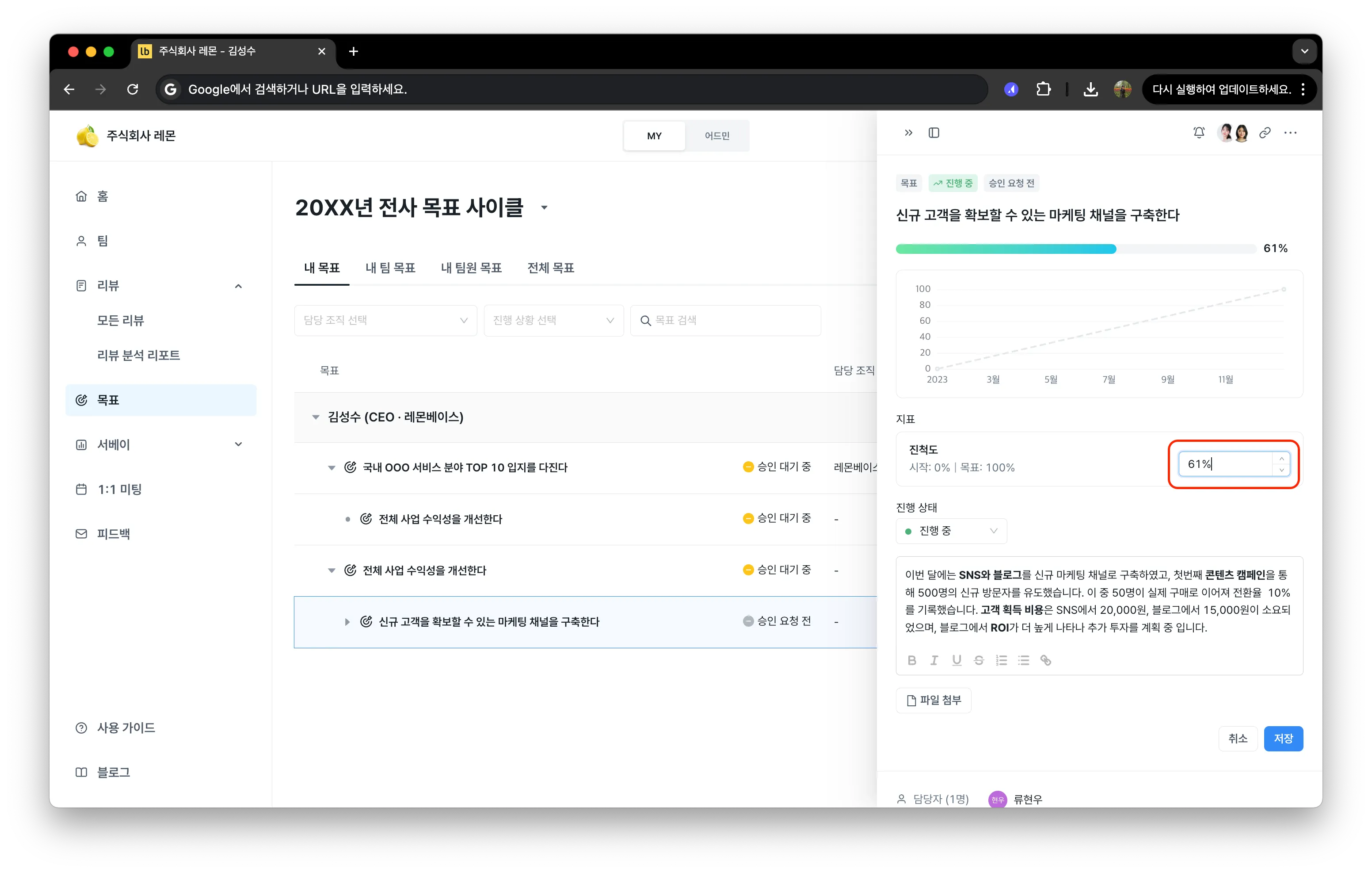Screen dimensions: 1372x873
Task: Open 피드백 in the sidebar
Action: (x=161, y=534)
